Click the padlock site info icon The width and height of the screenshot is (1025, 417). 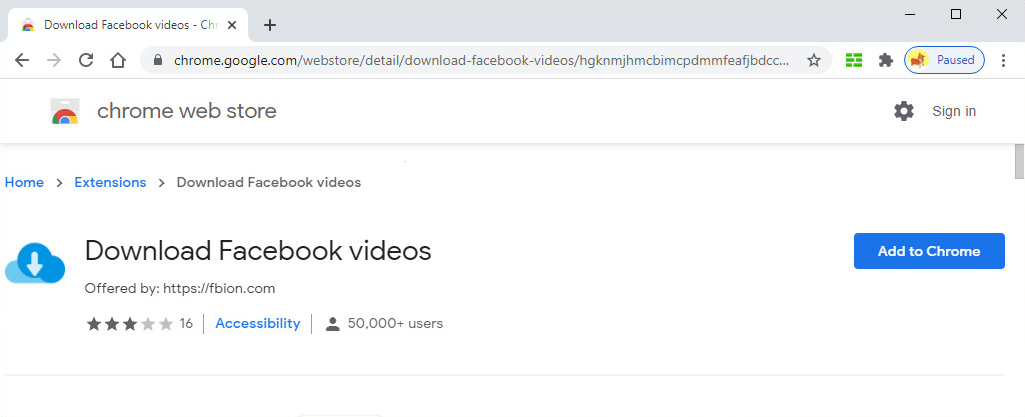157,60
